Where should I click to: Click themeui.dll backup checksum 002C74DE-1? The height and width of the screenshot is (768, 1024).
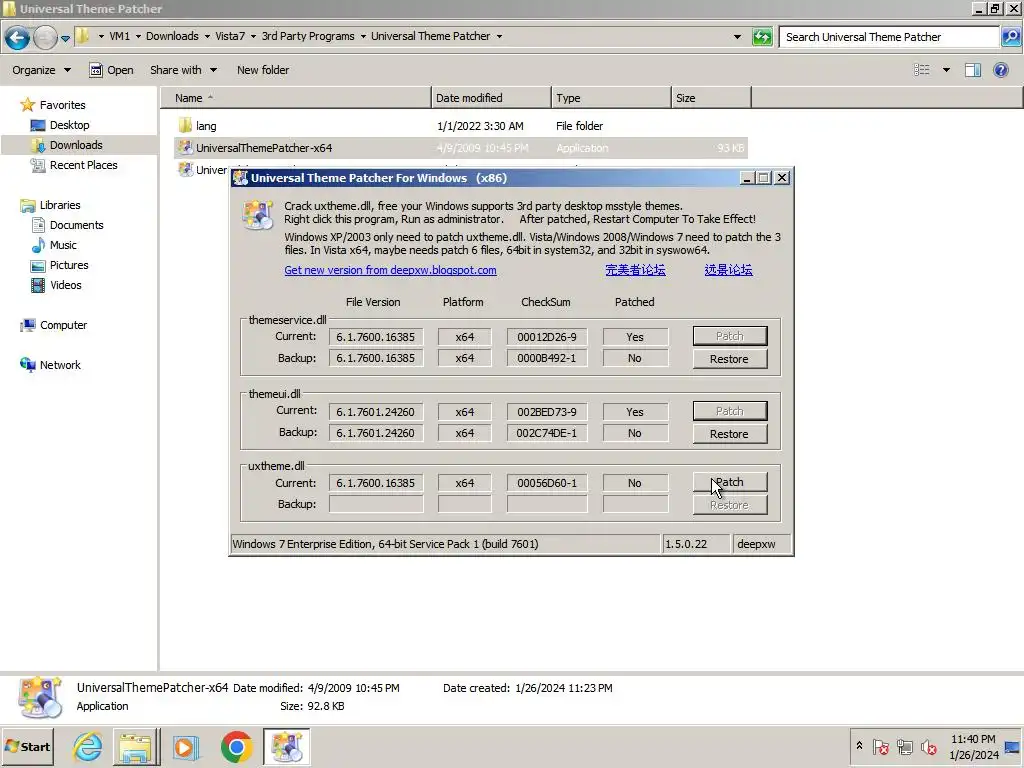(547, 434)
